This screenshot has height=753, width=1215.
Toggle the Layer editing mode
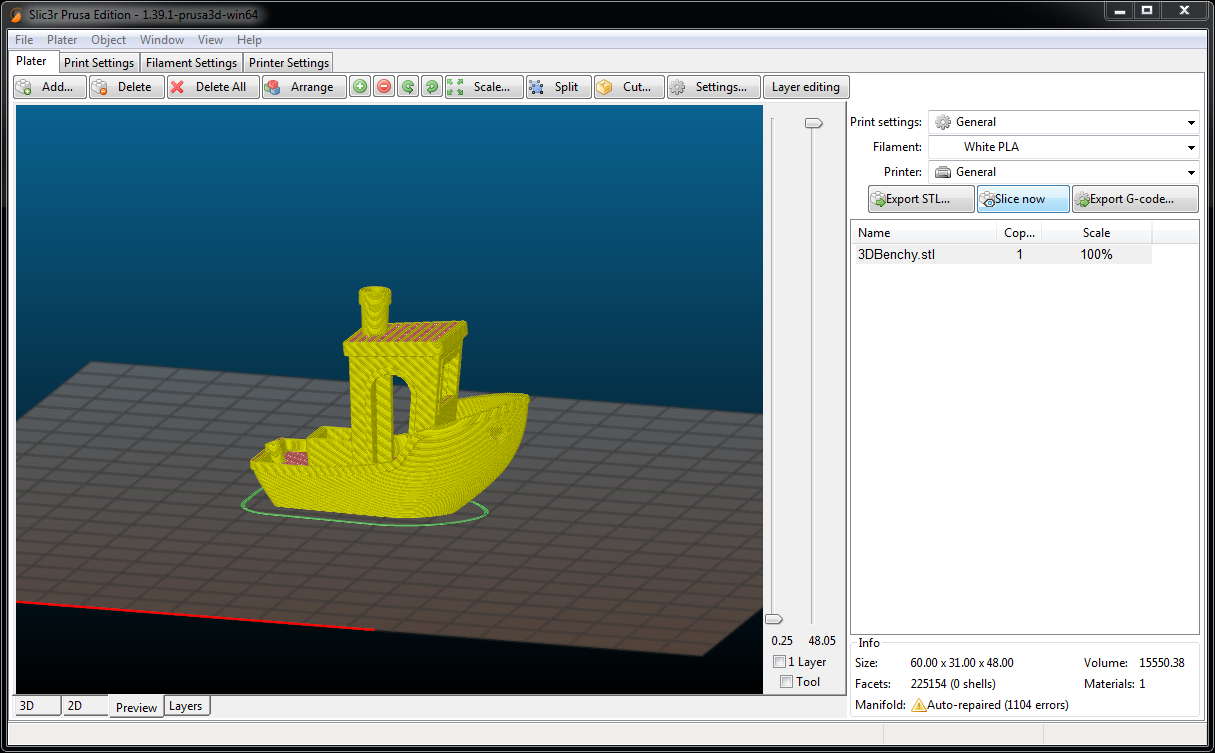(x=806, y=86)
